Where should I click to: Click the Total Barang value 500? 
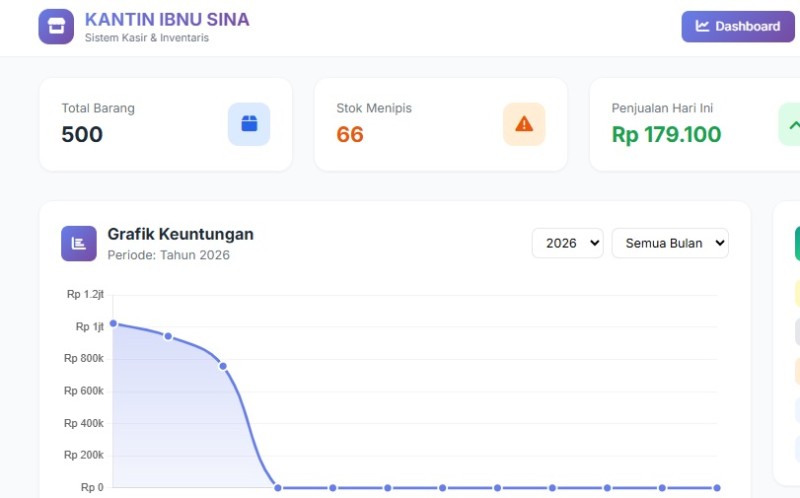click(82, 134)
